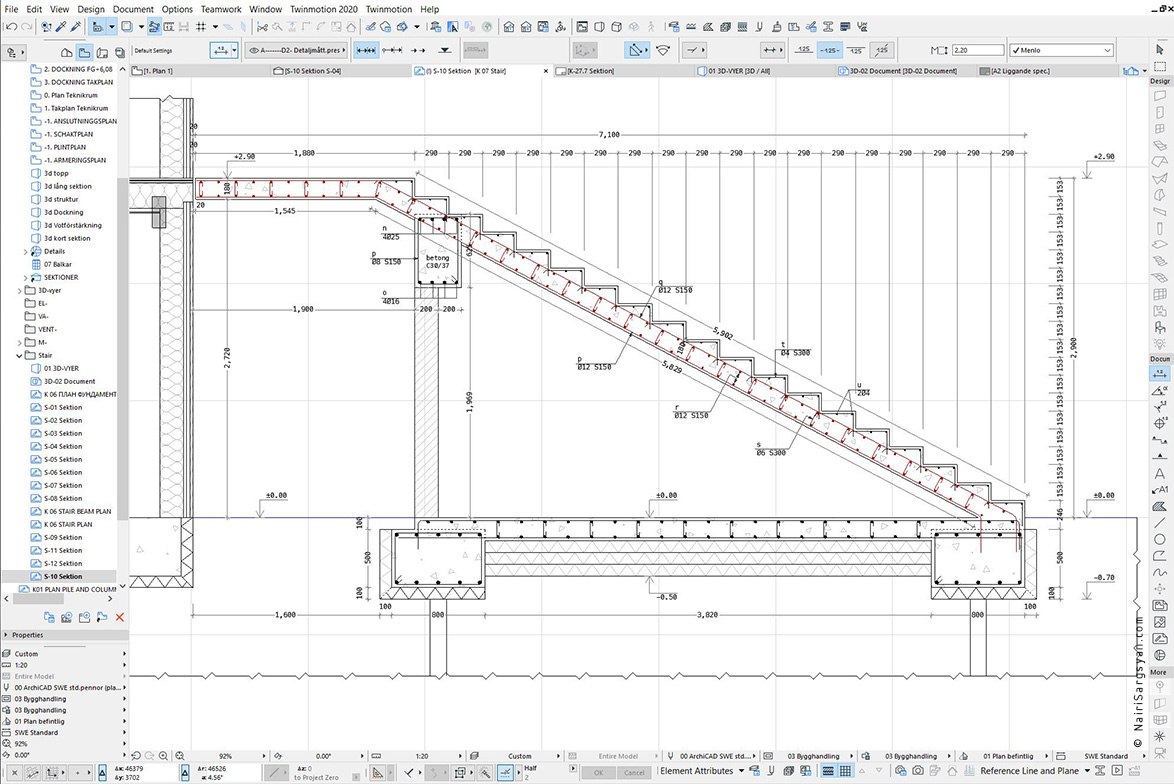Select dimension text above line option

coord(803,50)
